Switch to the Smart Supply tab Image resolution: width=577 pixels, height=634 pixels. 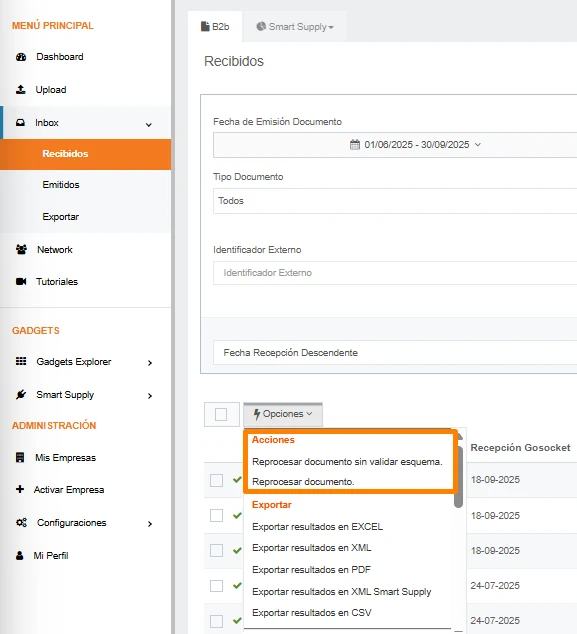click(295, 27)
